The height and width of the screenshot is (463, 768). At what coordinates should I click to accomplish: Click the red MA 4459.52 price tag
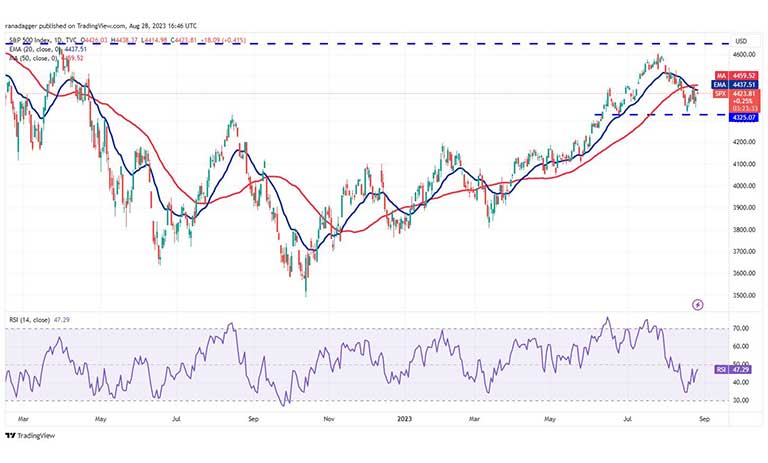[736, 76]
